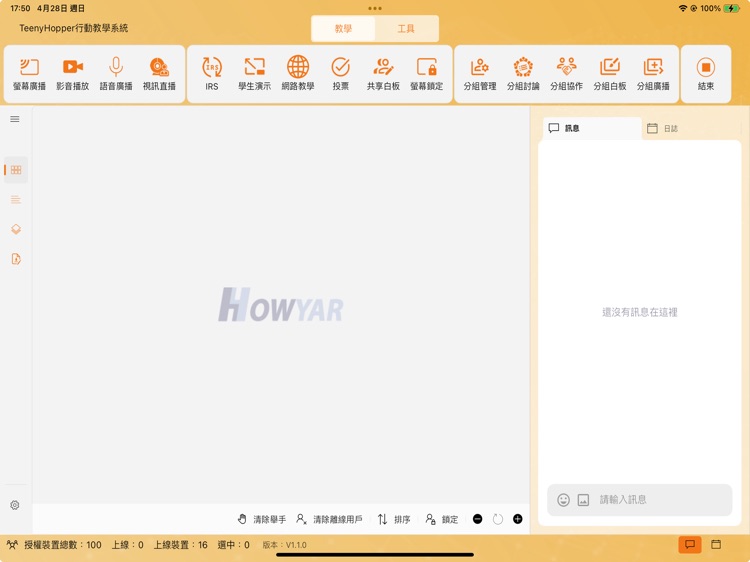Open 影音播放 video playback

click(x=73, y=74)
